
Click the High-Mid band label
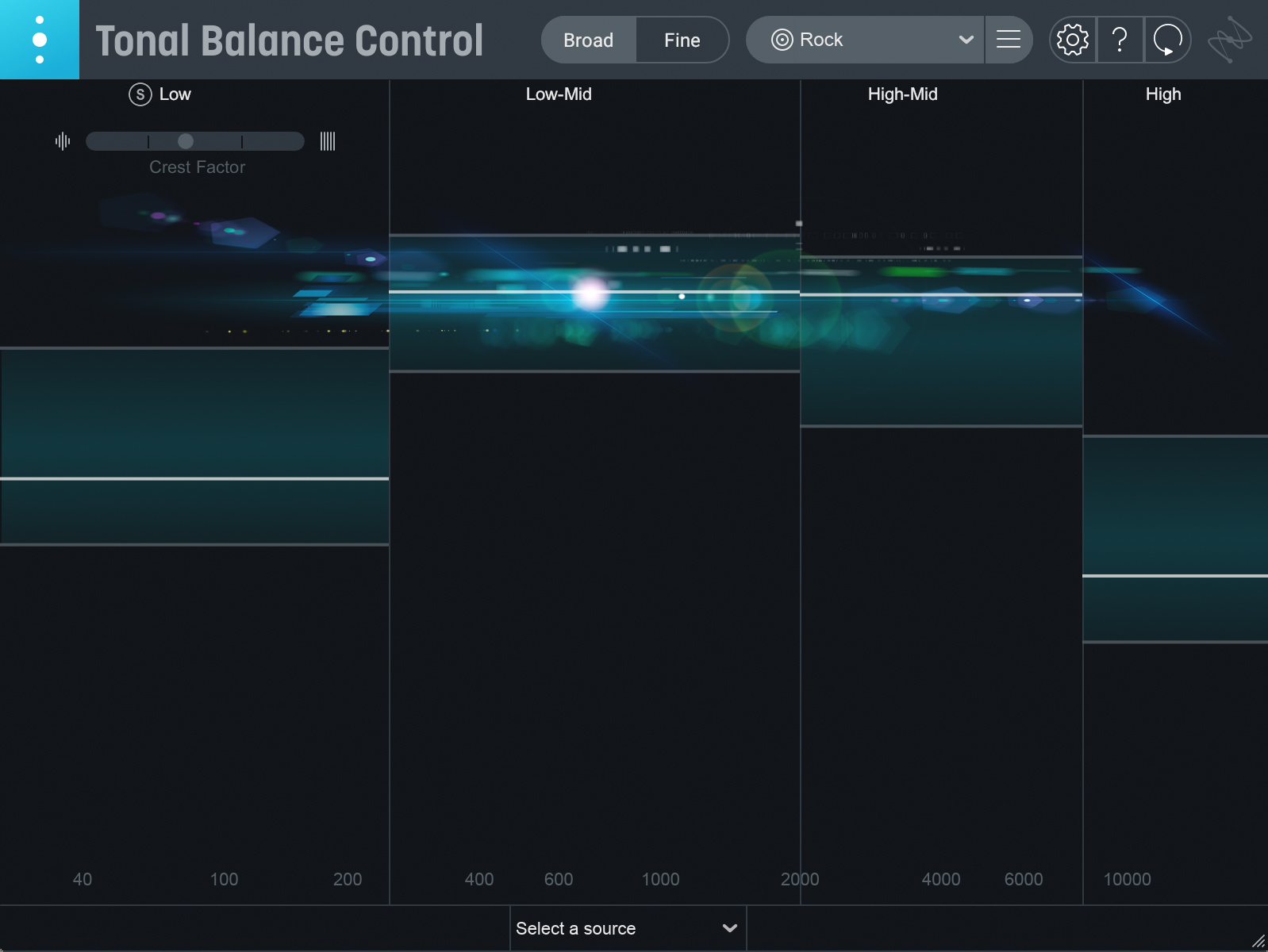pyautogui.click(x=903, y=94)
